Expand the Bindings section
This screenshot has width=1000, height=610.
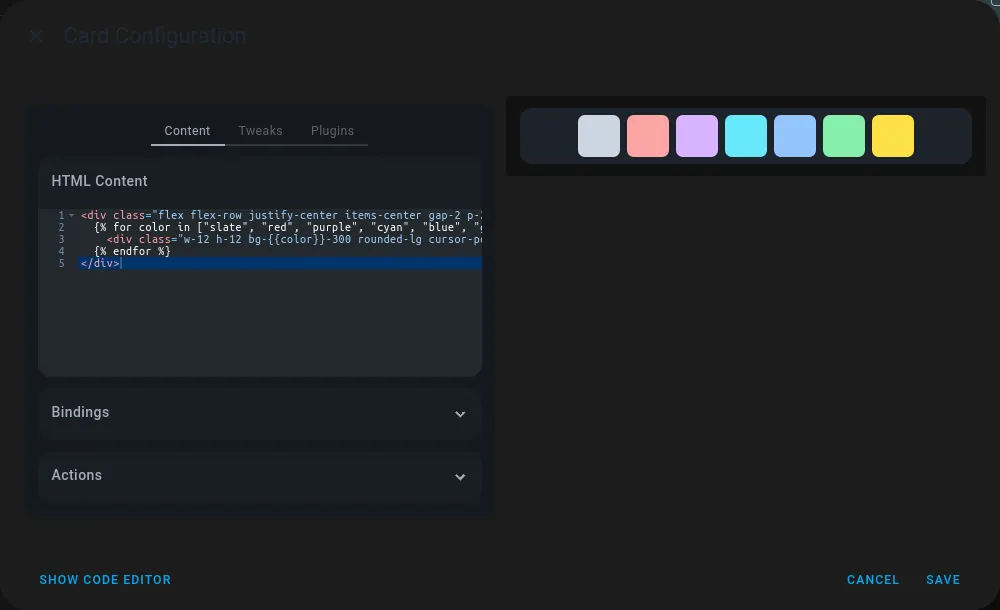[x=260, y=413]
